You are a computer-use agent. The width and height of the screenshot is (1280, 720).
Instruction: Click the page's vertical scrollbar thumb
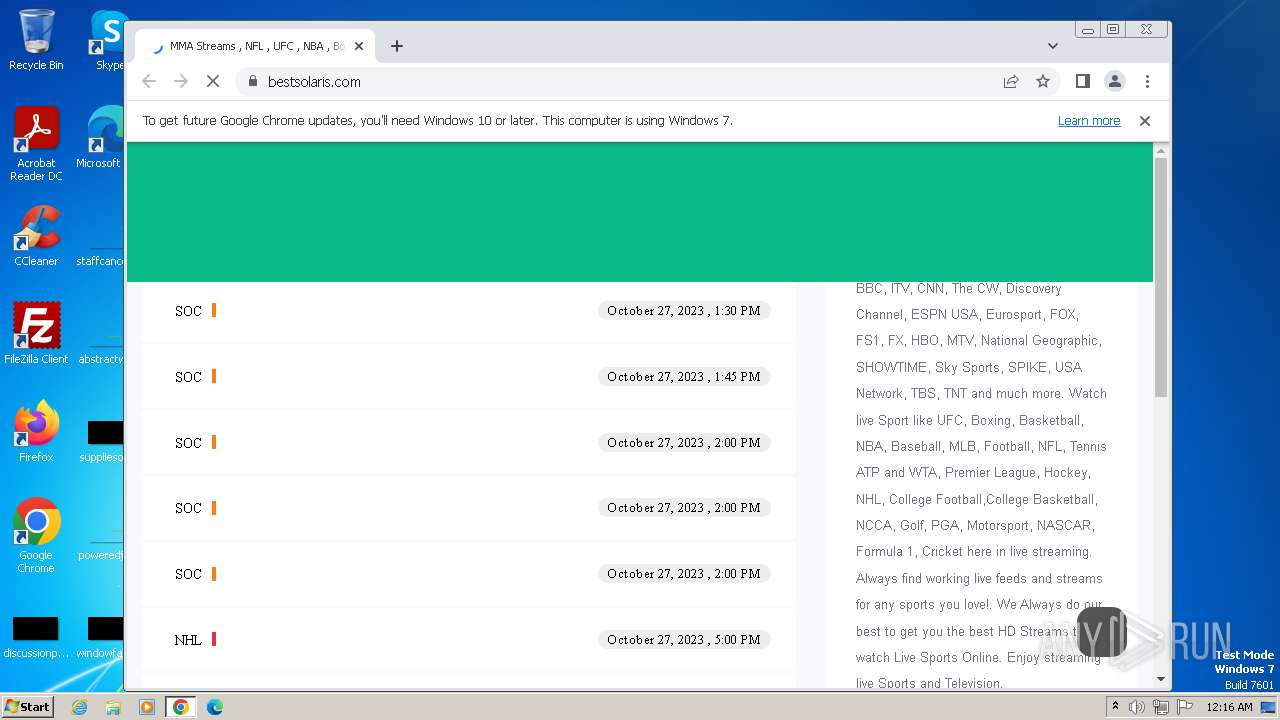1161,277
